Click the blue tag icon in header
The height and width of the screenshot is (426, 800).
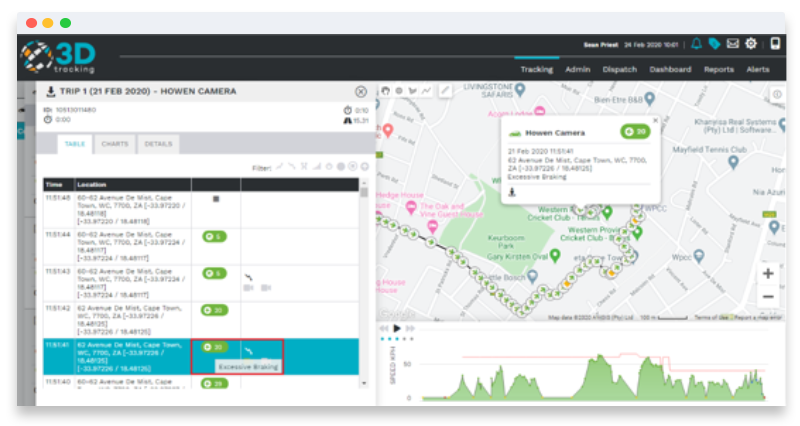tap(714, 44)
